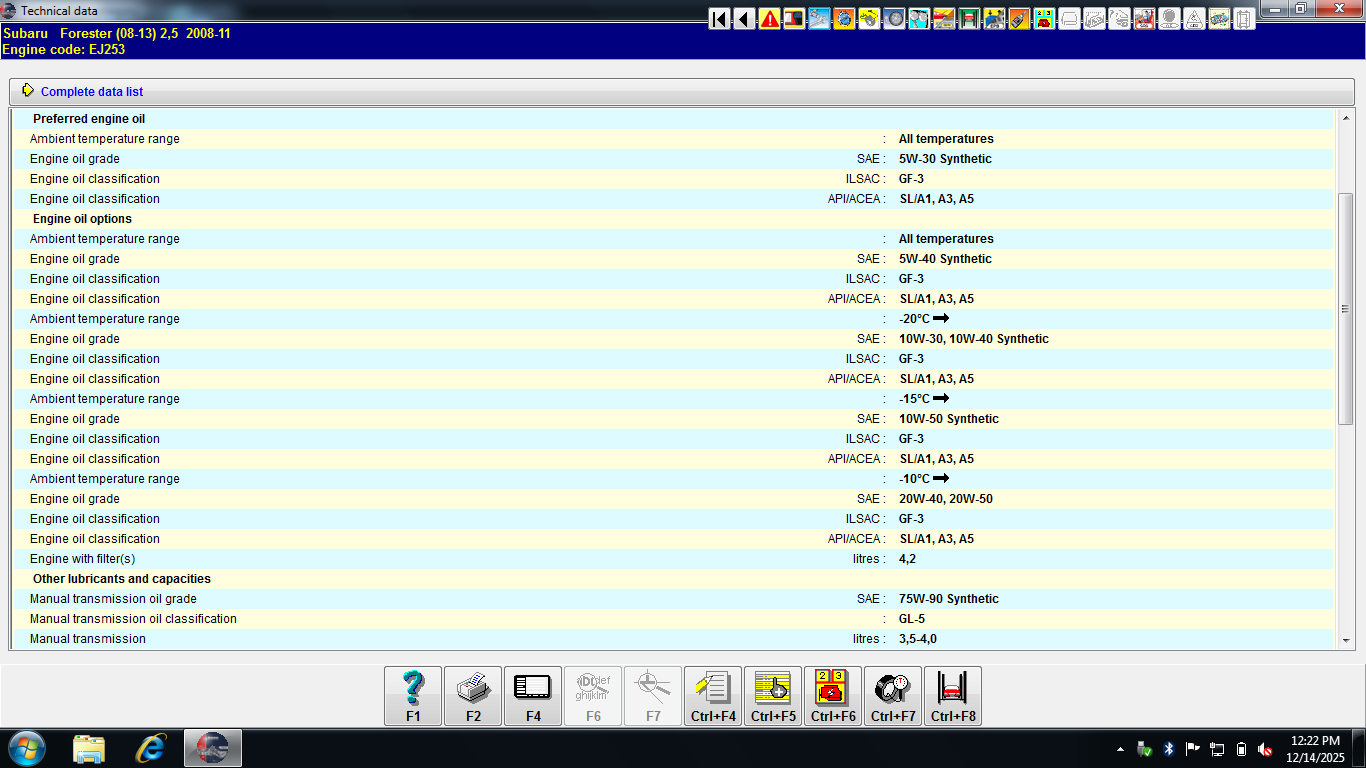
Task: Select the 'GL-5' classification value
Action: click(911, 619)
